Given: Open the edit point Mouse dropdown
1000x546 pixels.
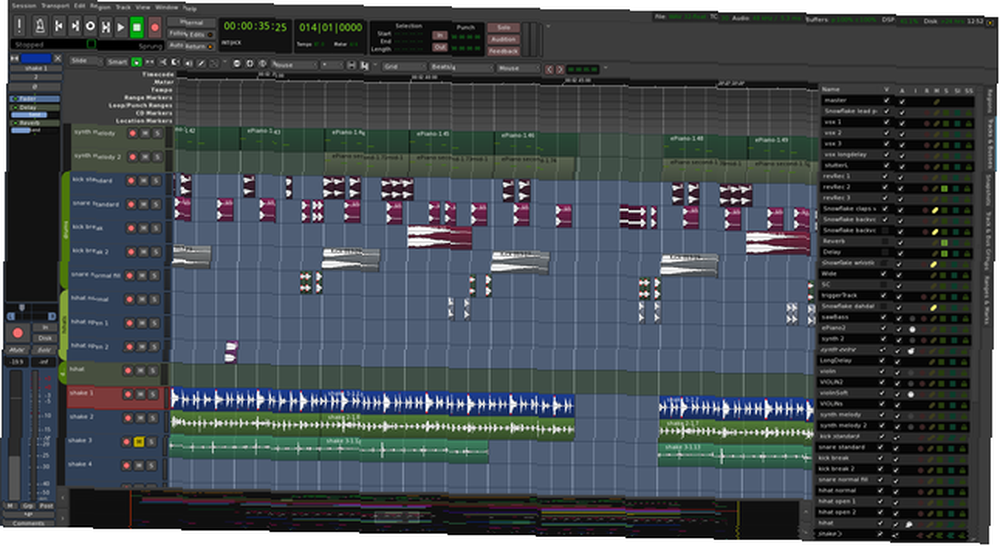Looking at the screenshot, I should pyautogui.click(x=518, y=68).
